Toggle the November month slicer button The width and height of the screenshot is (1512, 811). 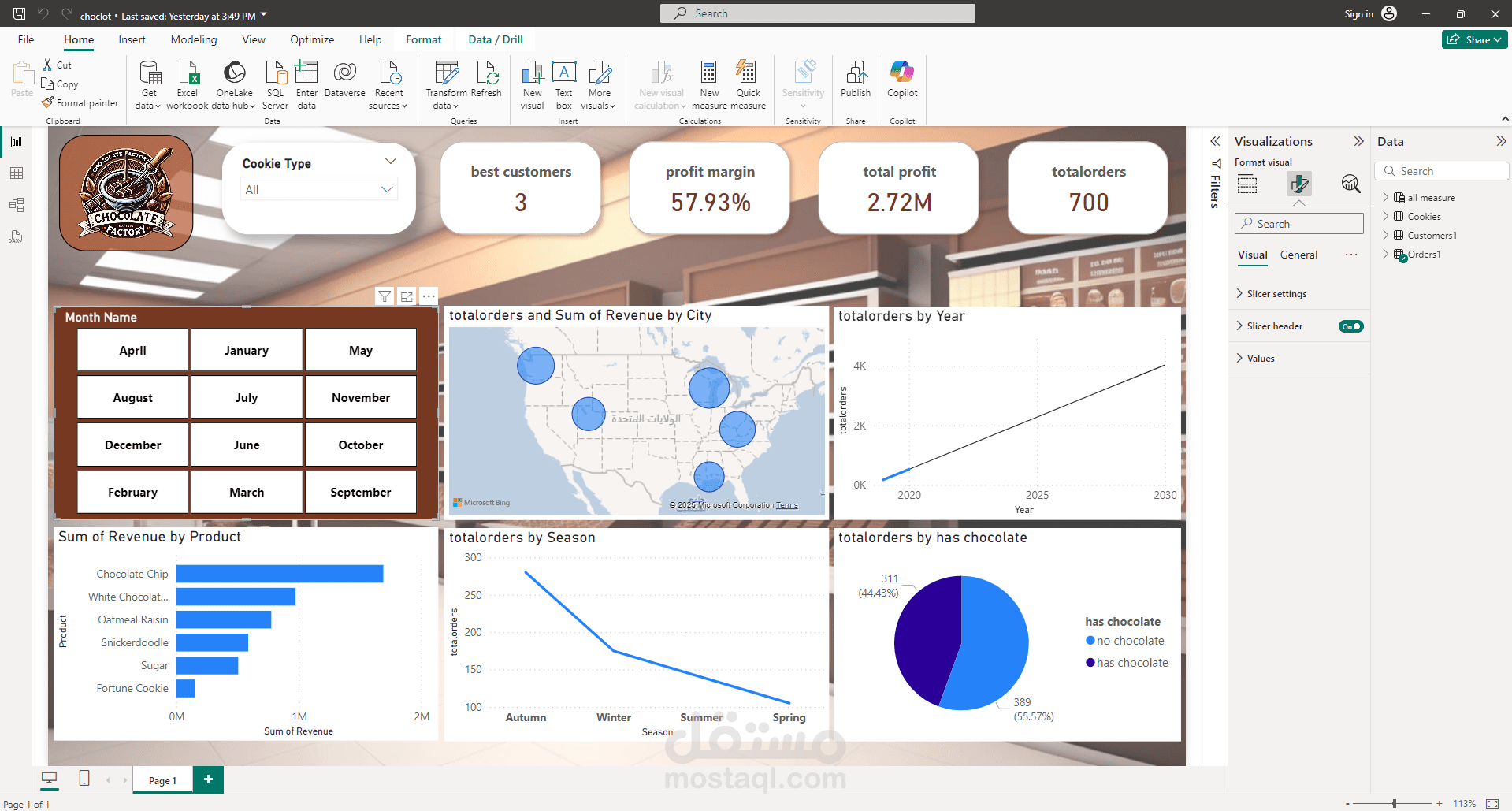(x=361, y=397)
